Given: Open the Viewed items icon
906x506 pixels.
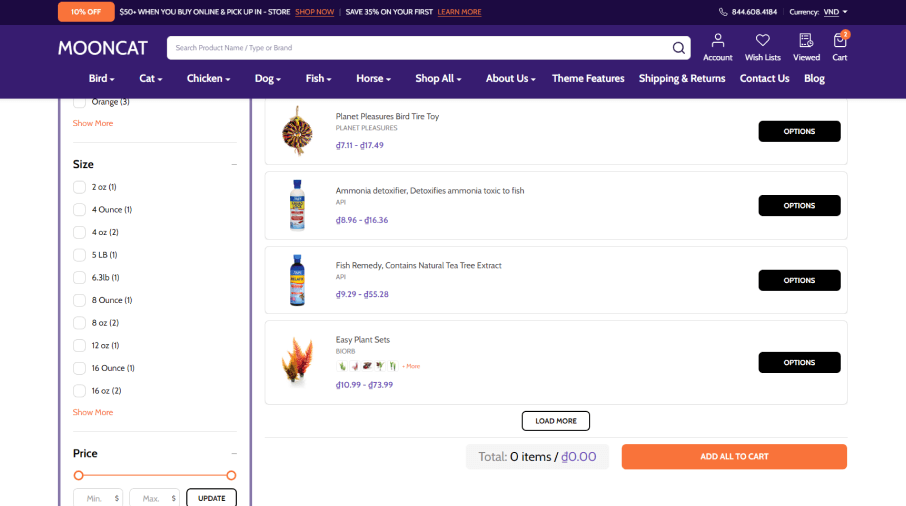Looking at the screenshot, I should click(806, 40).
